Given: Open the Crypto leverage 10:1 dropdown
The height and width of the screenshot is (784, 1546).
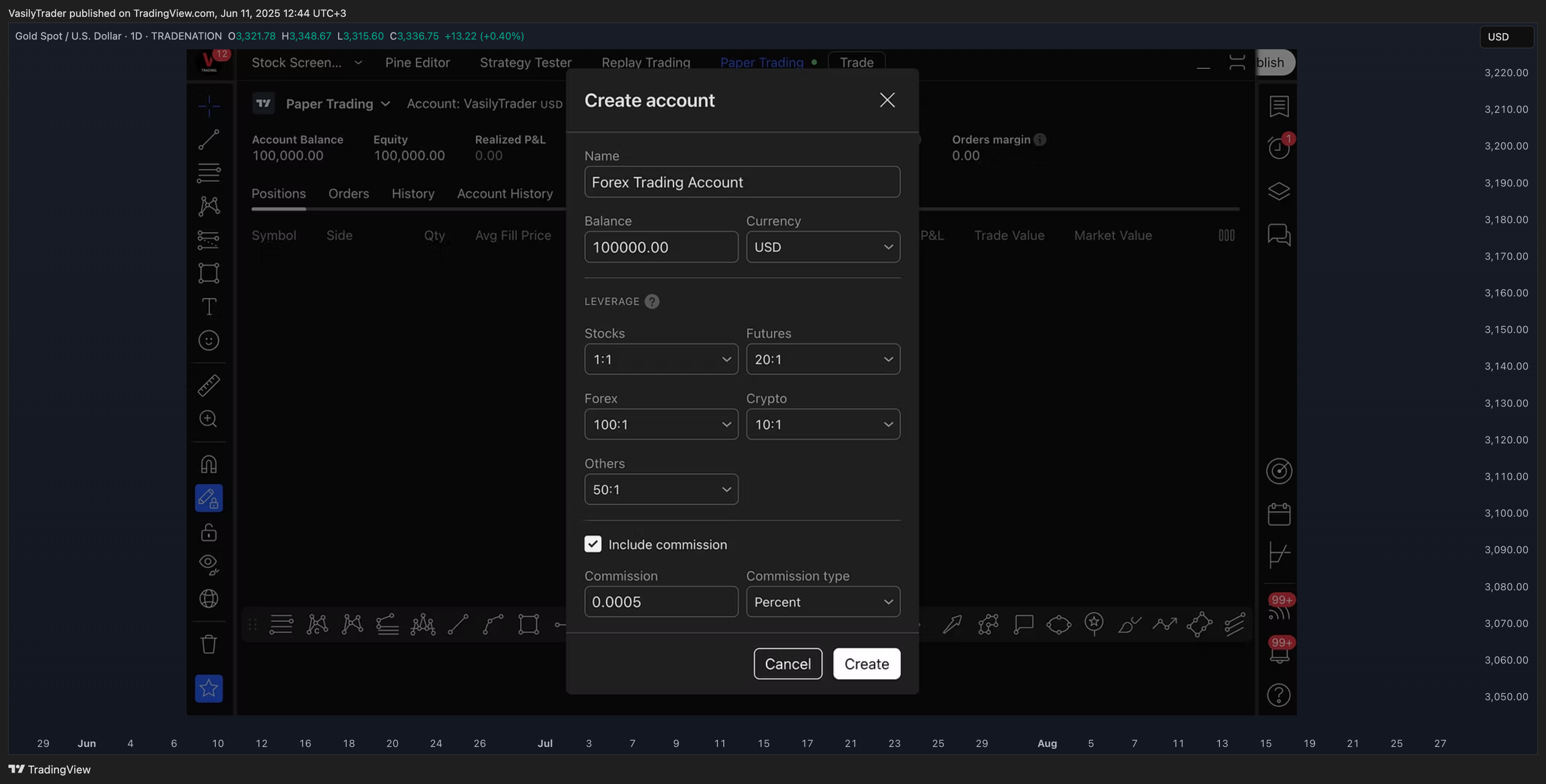Looking at the screenshot, I should click(x=823, y=424).
